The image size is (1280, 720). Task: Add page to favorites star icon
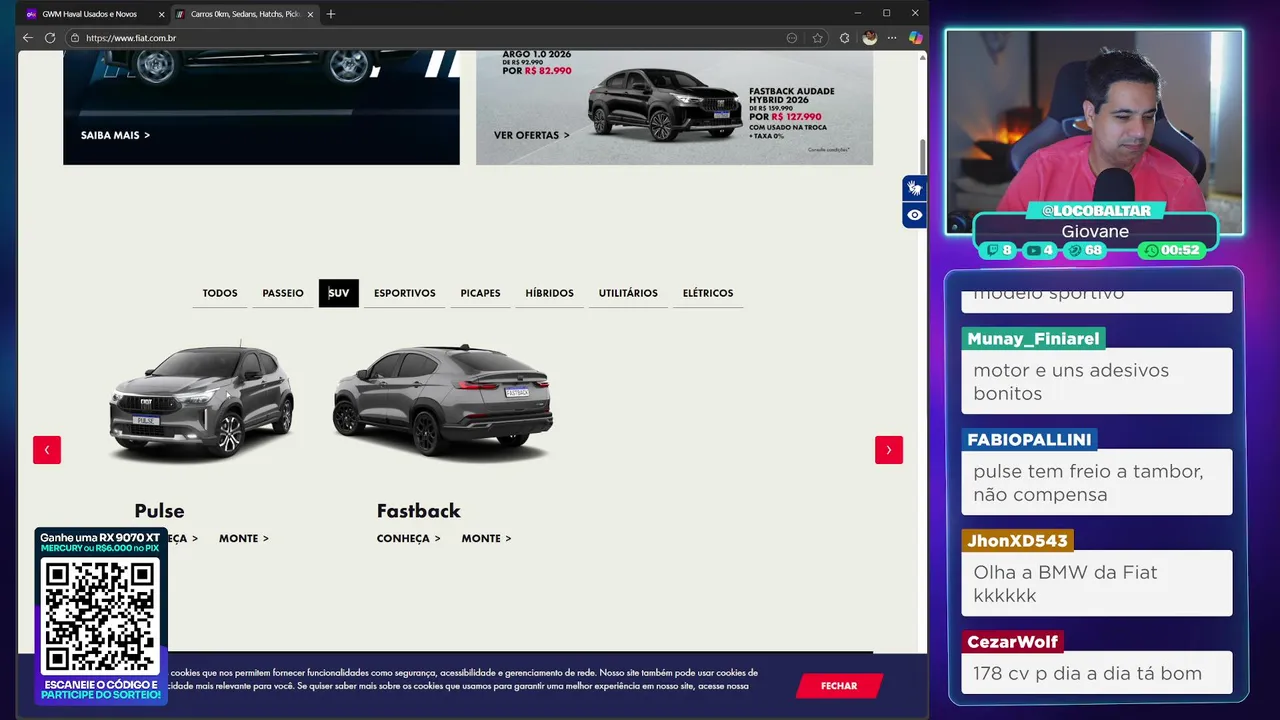pos(817,38)
